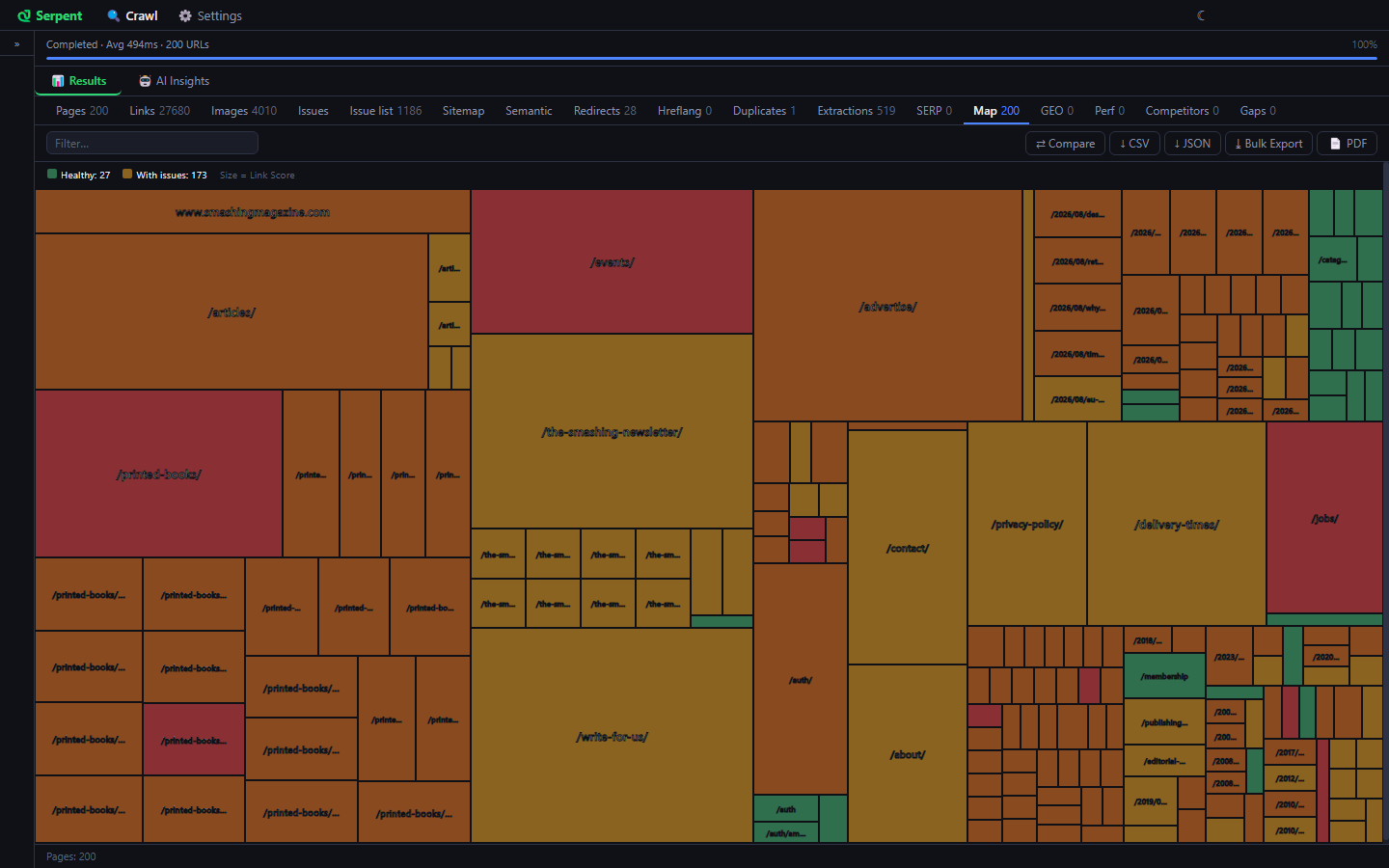Expand the sidebar with the chevron
This screenshot has width=1389, height=868.
tap(16, 44)
